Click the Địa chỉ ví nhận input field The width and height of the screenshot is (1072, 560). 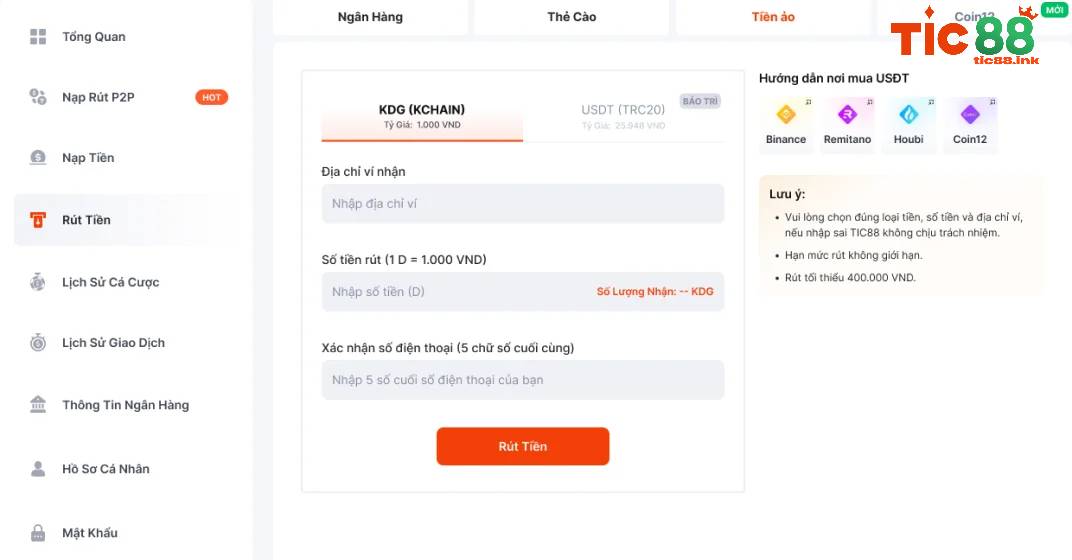522,204
